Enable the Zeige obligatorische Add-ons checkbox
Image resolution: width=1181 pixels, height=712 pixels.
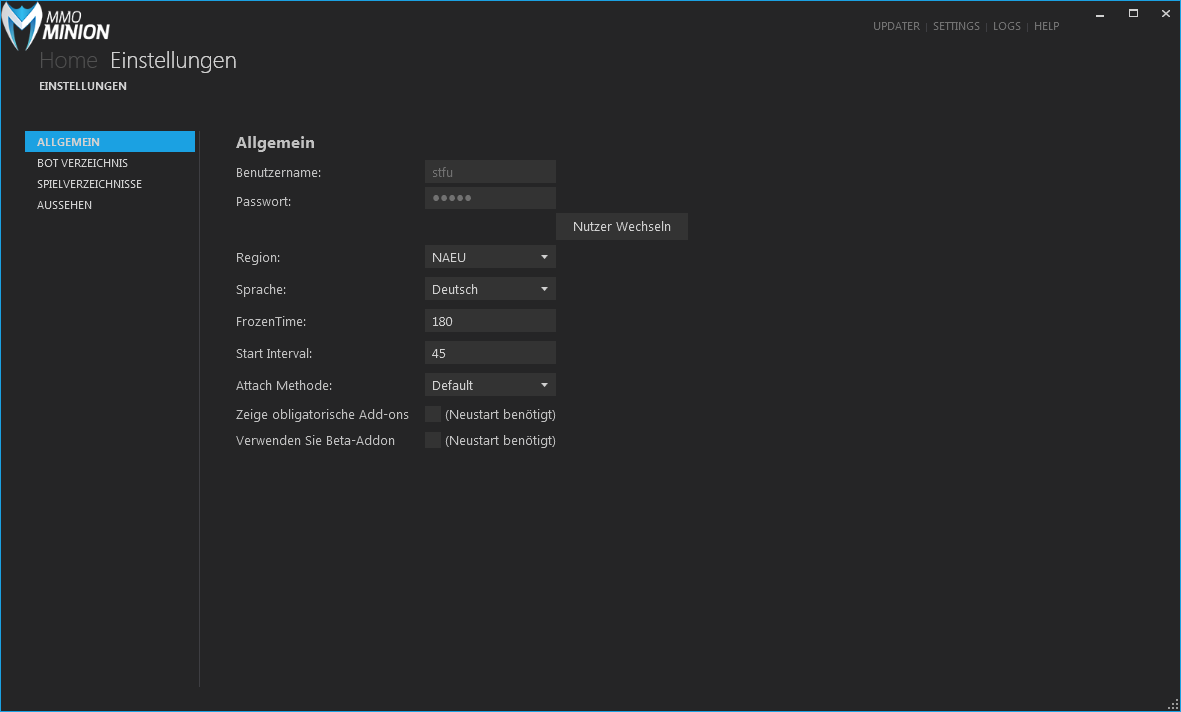[x=433, y=414]
